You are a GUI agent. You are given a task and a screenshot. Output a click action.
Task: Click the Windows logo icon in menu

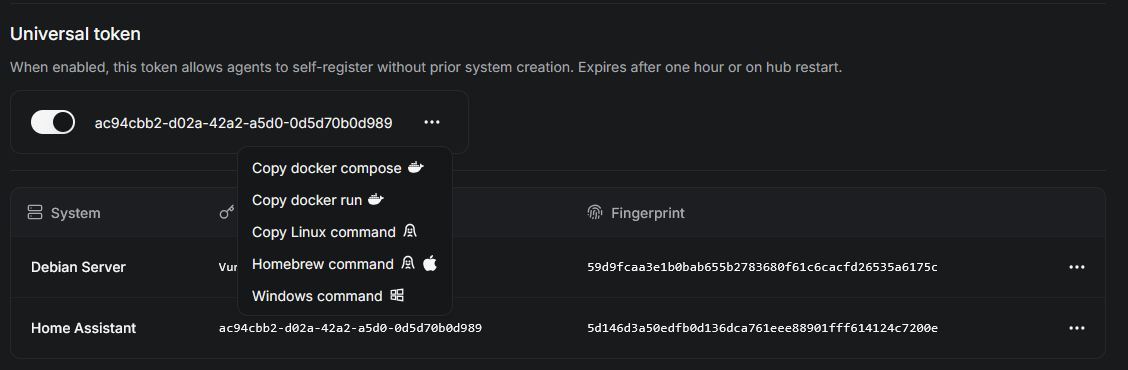(397, 295)
